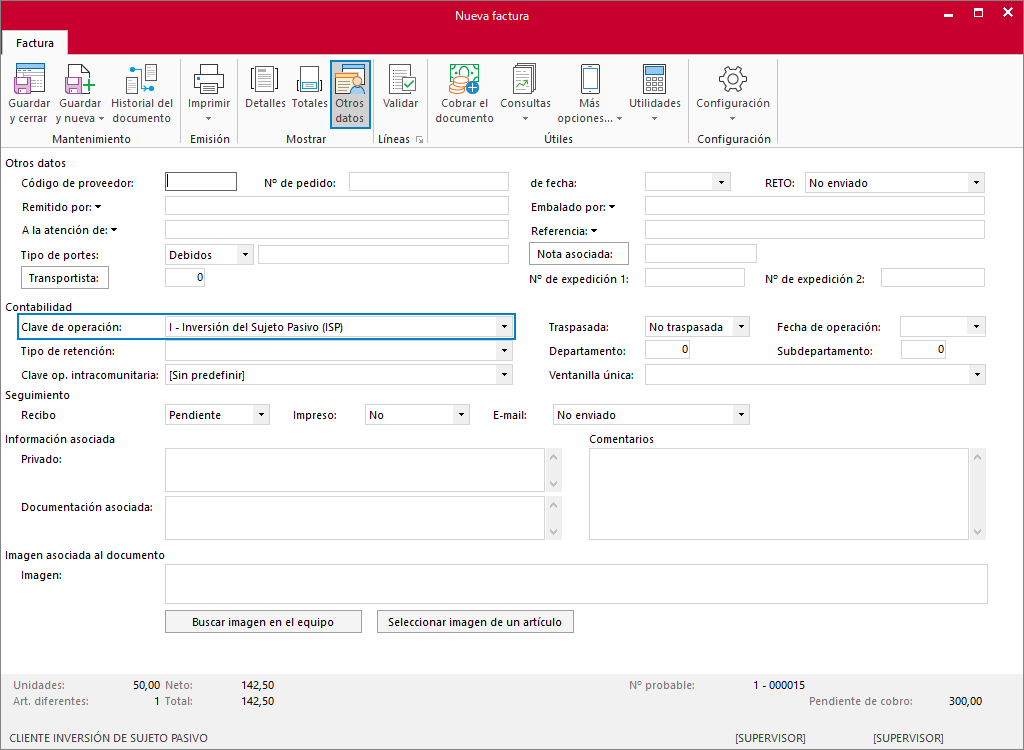Open Impreso dropdown
This screenshot has height=750, width=1024.
[461, 415]
